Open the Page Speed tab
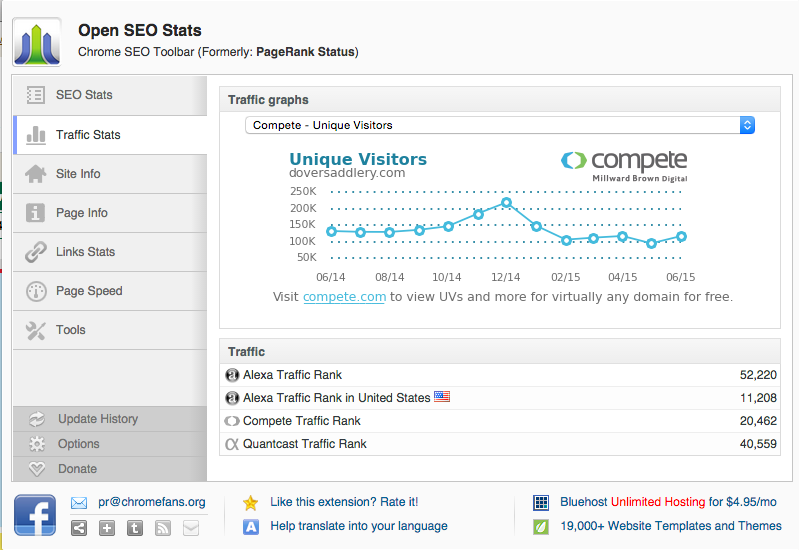 tap(110, 291)
